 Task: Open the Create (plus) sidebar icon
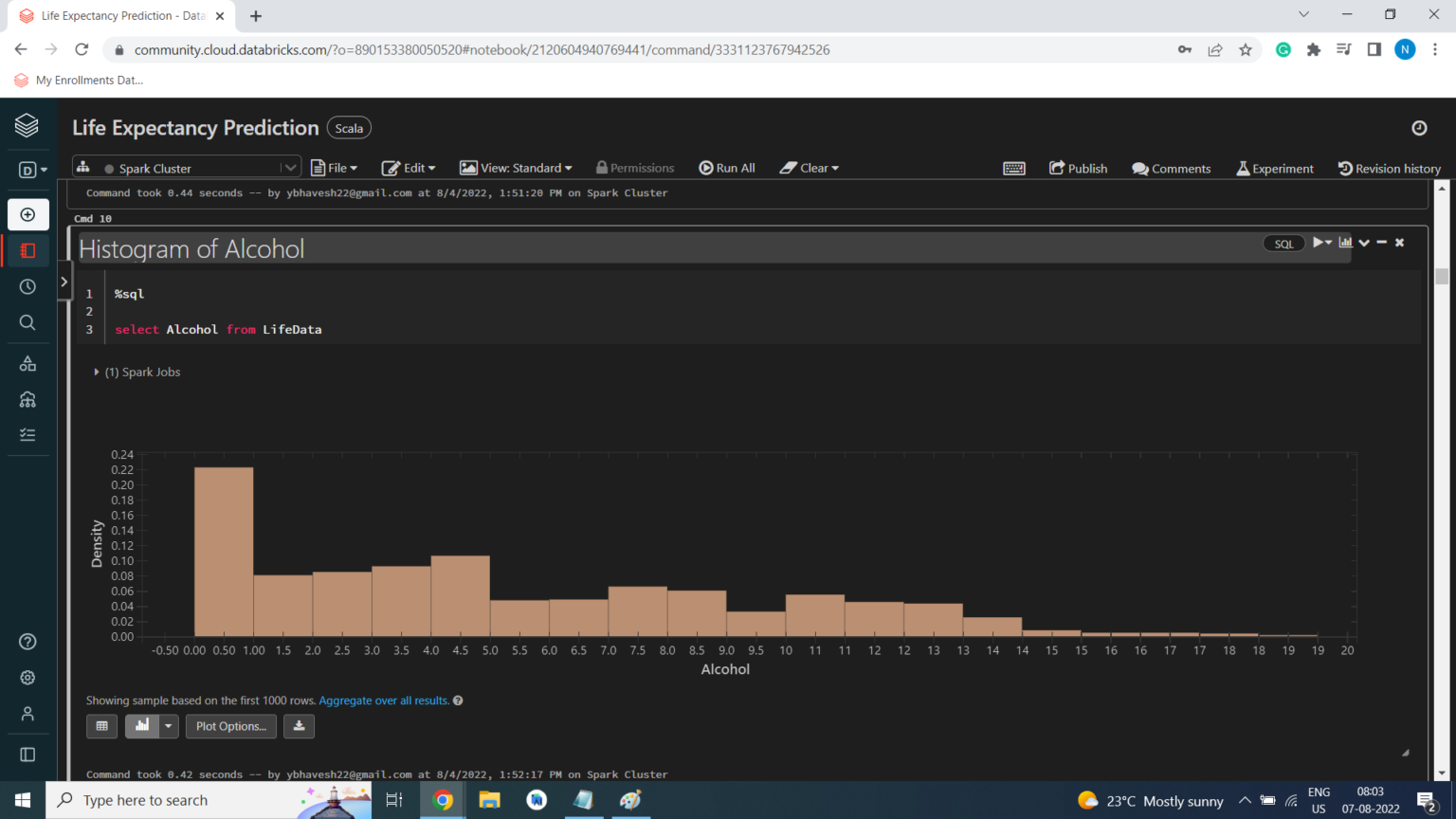point(27,214)
